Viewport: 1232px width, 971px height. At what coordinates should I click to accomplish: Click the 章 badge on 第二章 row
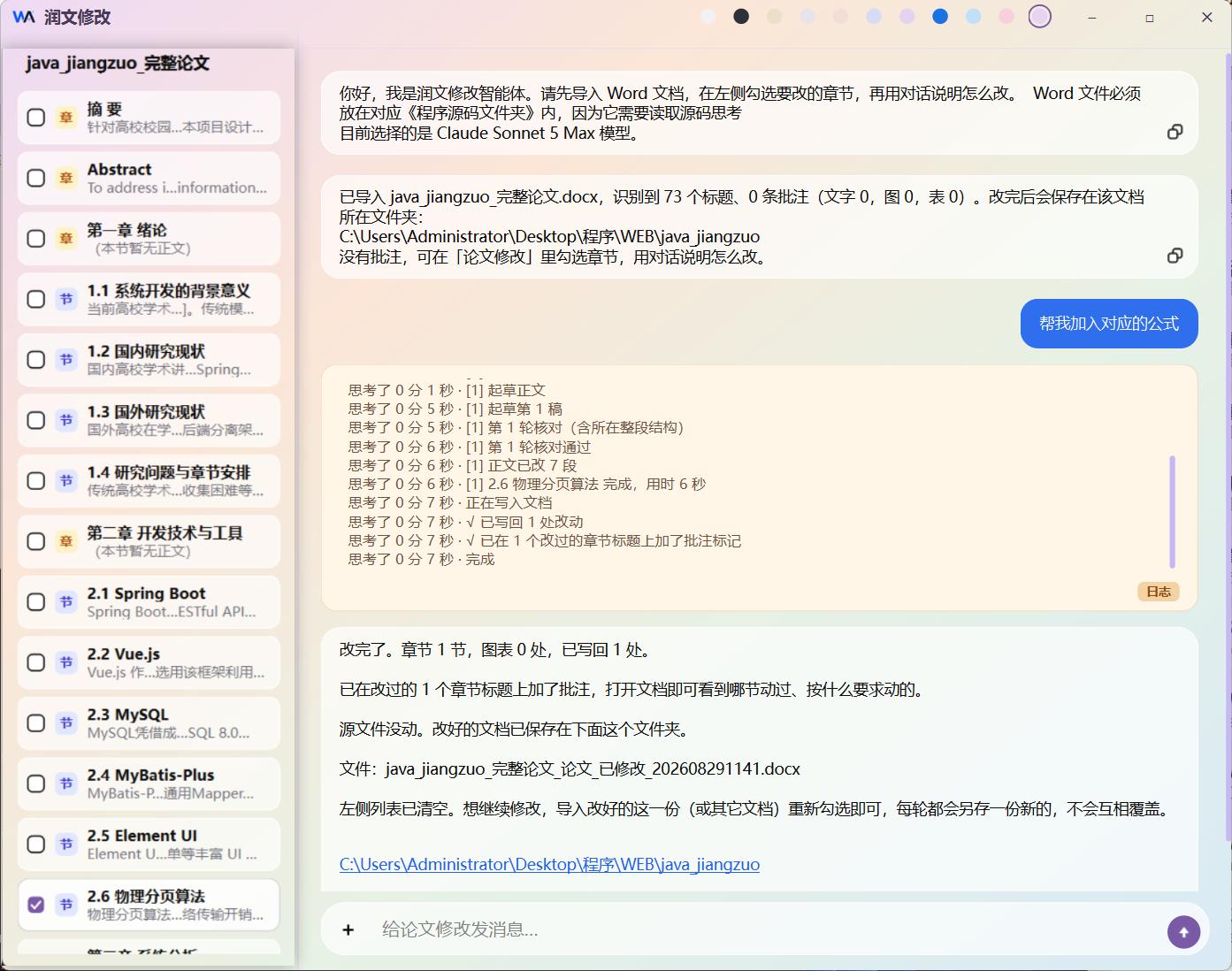66,541
